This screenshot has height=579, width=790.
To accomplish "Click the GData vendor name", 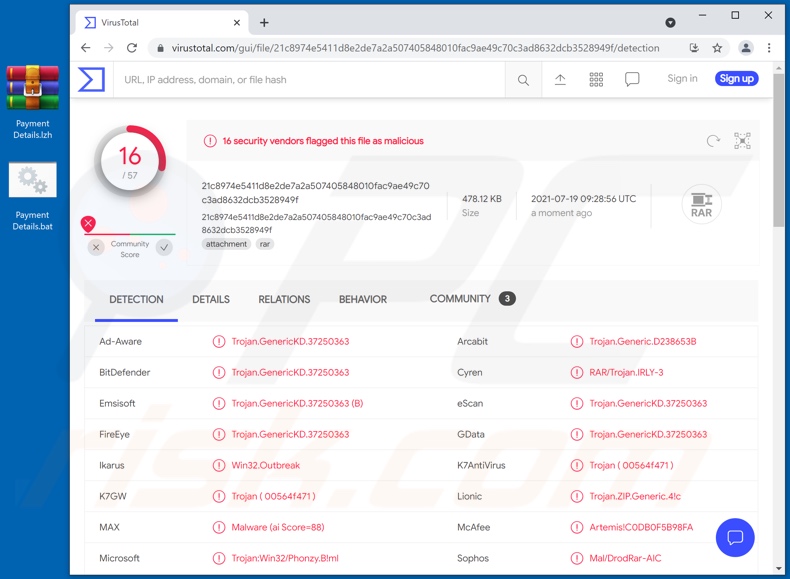I will click(471, 434).
